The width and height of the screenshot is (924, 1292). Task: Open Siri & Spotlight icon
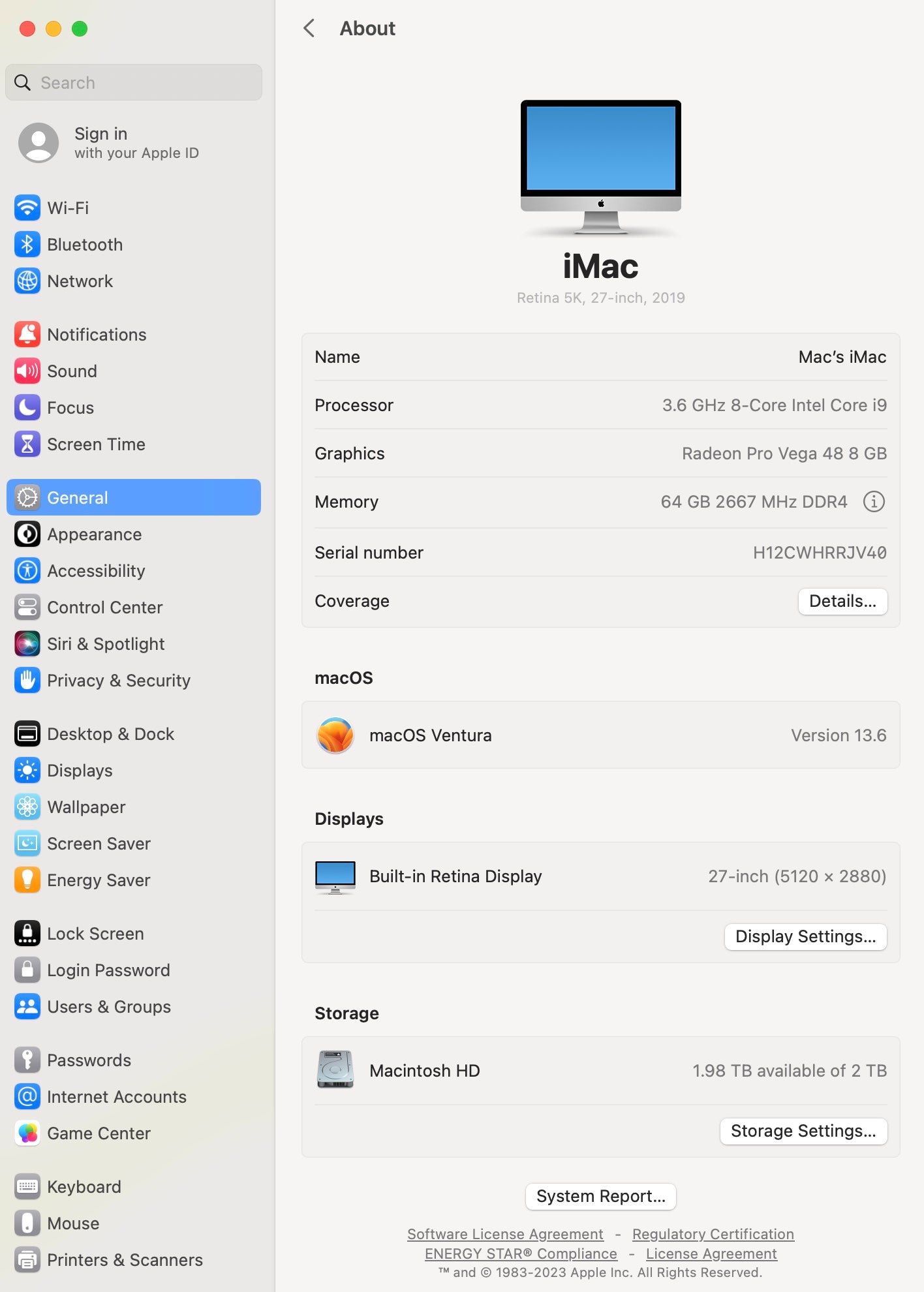pyautogui.click(x=27, y=644)
